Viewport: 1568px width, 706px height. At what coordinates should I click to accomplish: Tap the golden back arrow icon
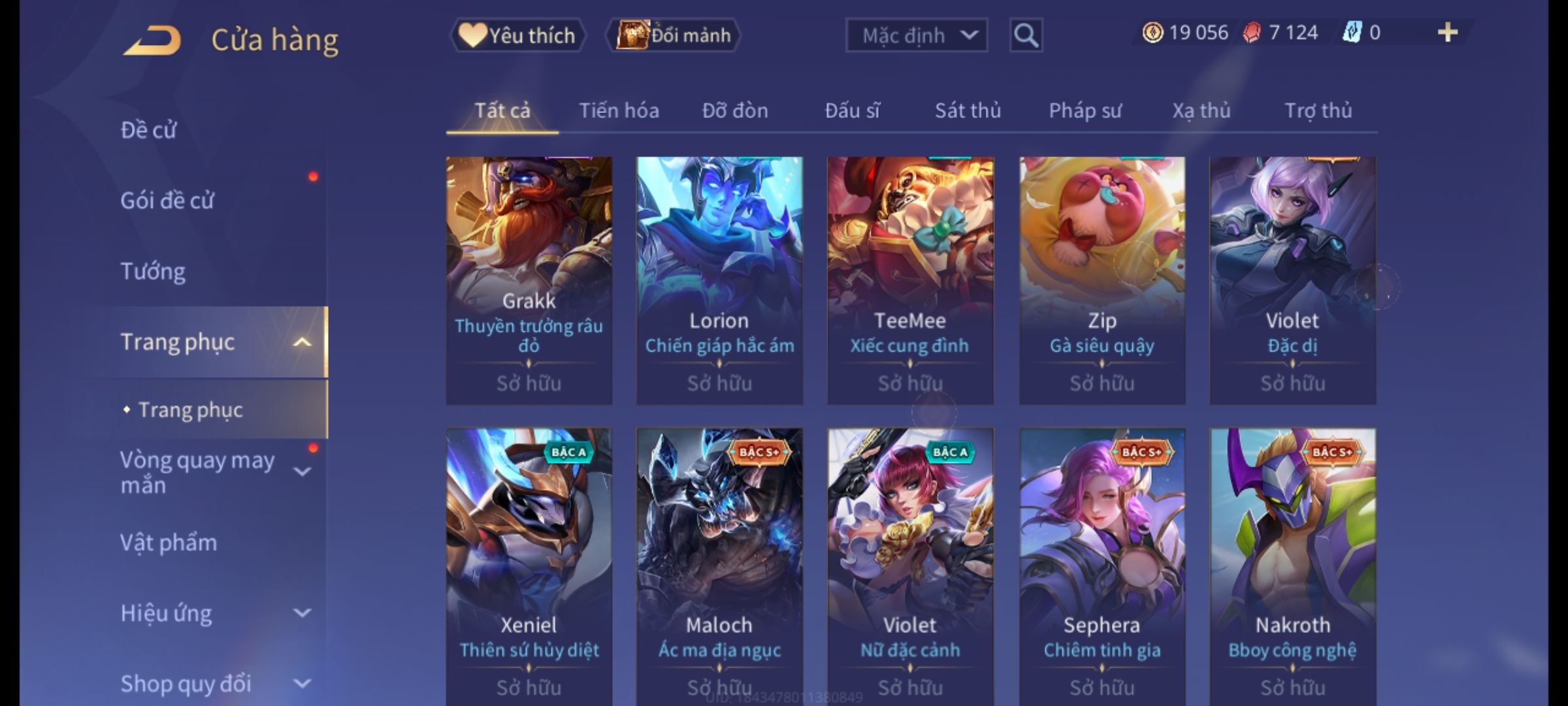tap(152, 41)
